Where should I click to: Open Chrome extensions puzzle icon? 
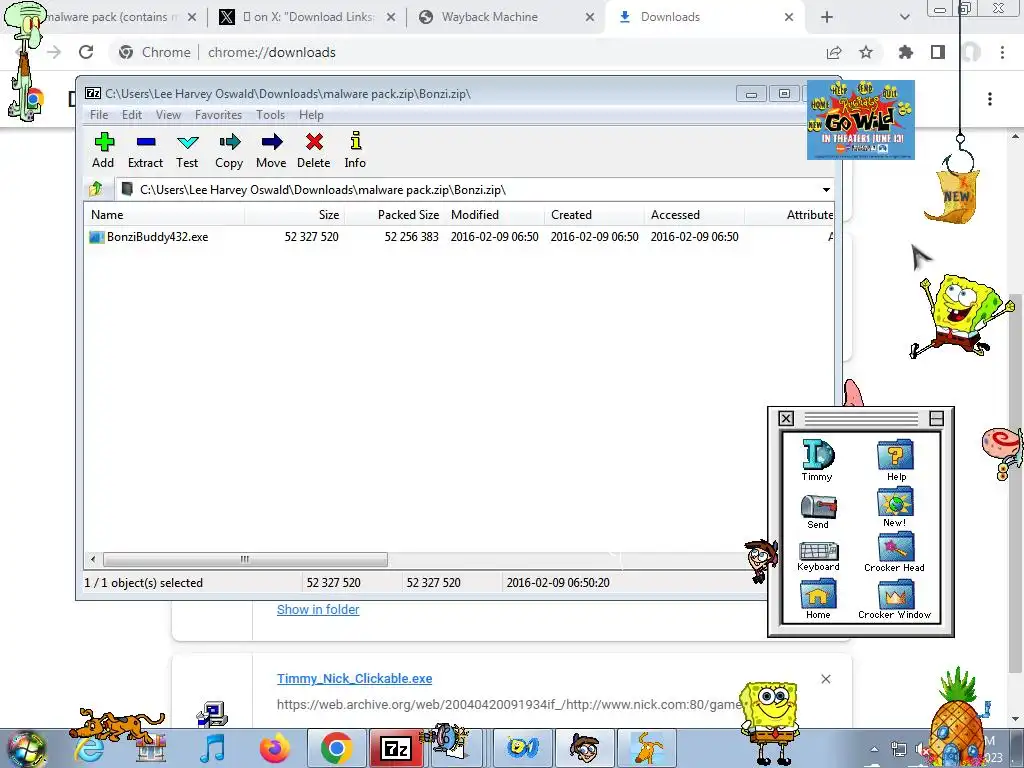905,52
